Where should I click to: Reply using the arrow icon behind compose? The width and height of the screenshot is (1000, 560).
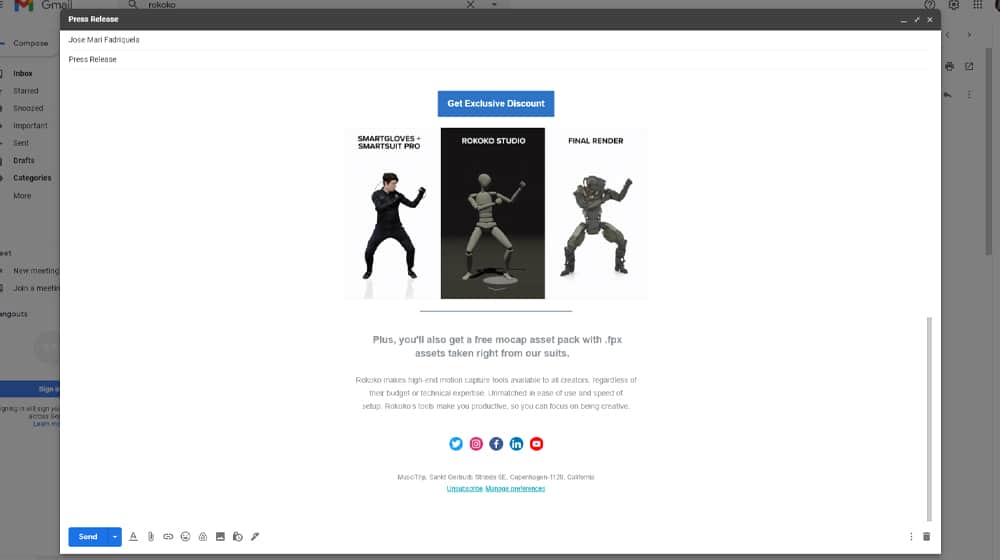click(948, 94)
